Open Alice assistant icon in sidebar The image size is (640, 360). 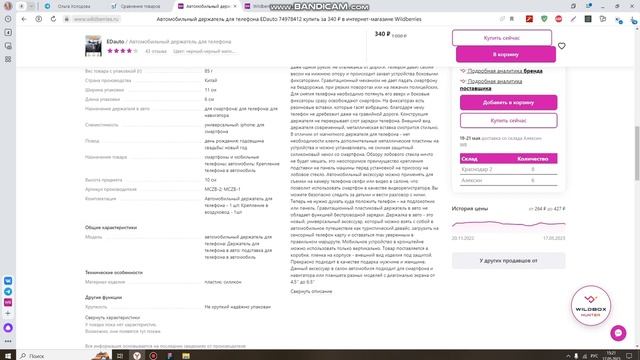click(8, 328)
